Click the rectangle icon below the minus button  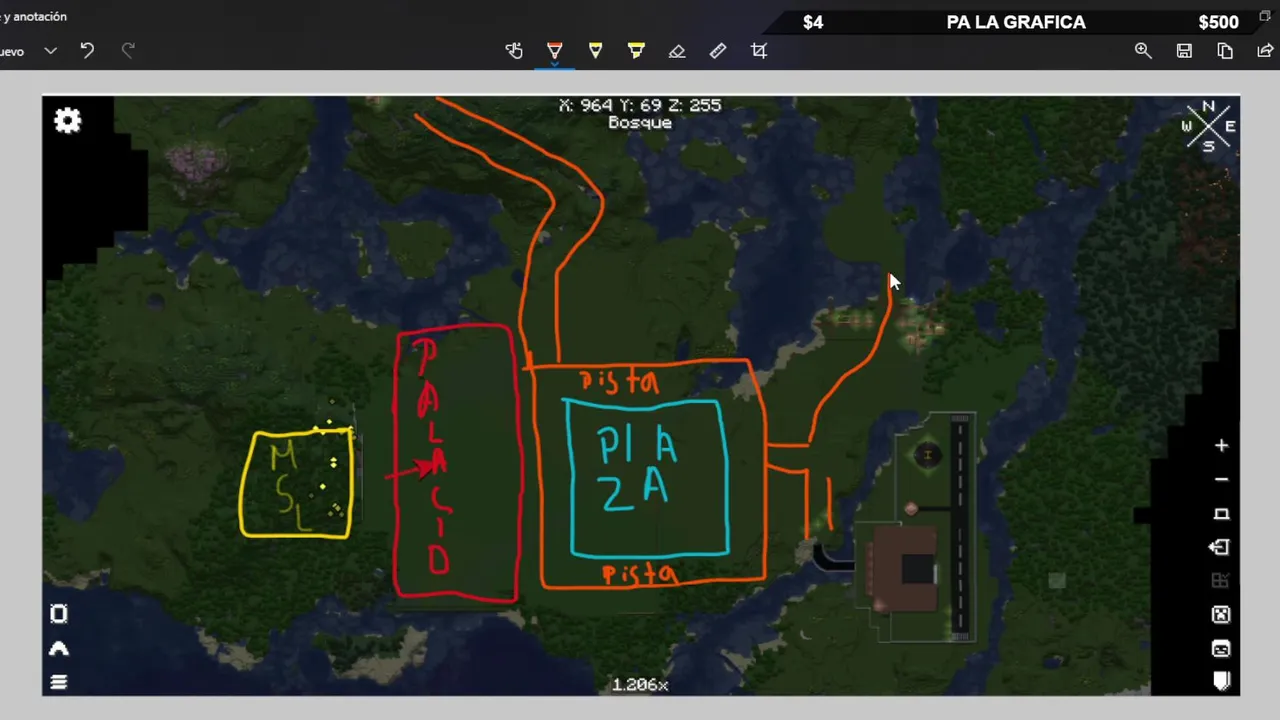tap(1221, 514)
